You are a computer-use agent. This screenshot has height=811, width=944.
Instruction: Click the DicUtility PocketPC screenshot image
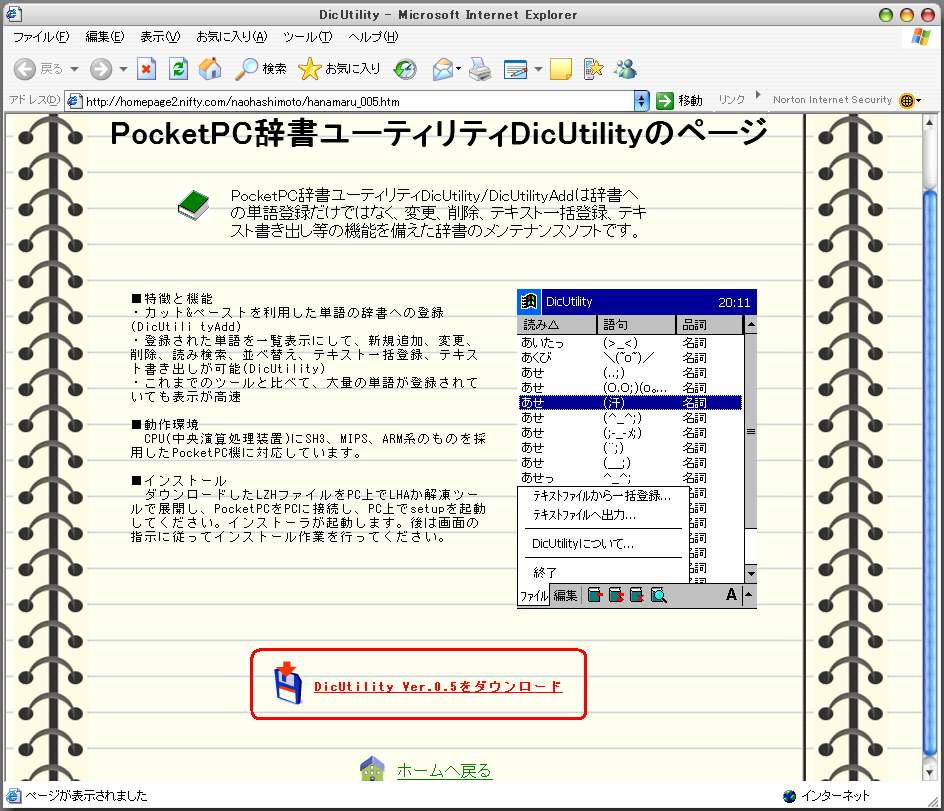(636, 449)
